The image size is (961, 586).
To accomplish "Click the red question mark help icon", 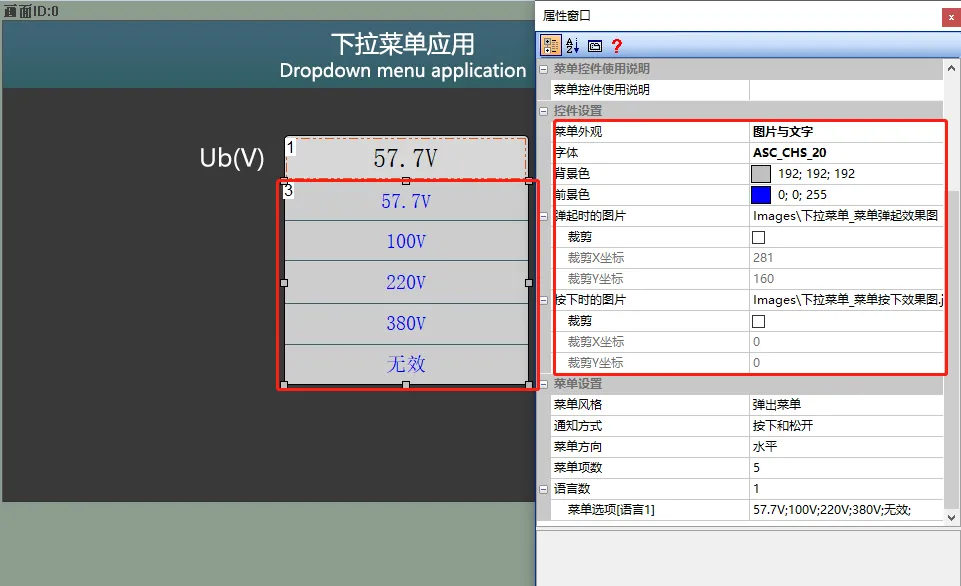I will click(617, 45).
